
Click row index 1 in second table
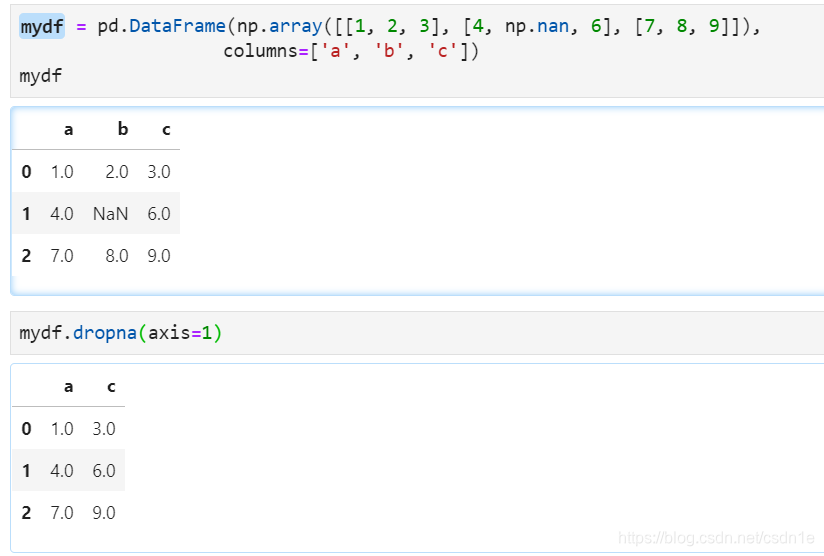pos(26,471)
